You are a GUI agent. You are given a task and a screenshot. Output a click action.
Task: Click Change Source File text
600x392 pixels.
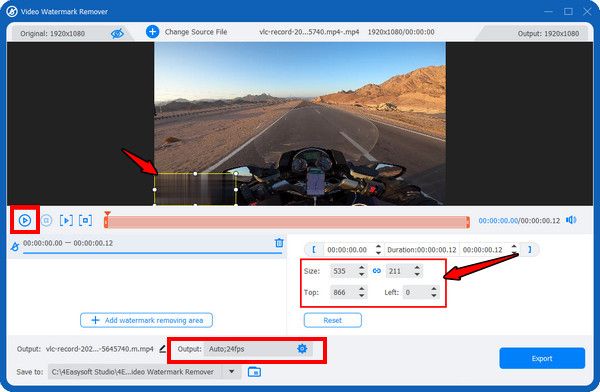point(196,32)
